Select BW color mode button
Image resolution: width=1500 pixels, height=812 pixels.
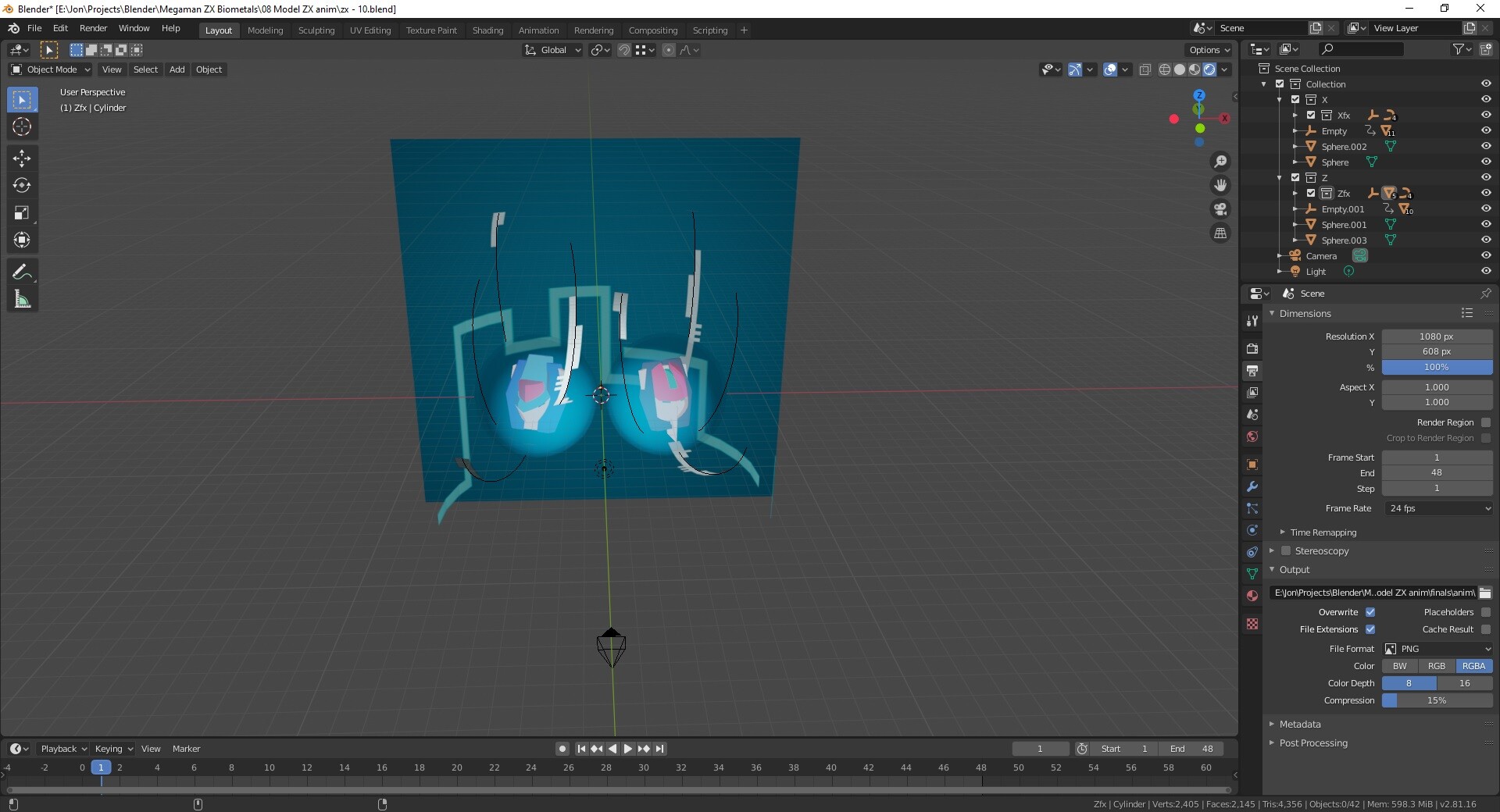tap(1400, 666)
